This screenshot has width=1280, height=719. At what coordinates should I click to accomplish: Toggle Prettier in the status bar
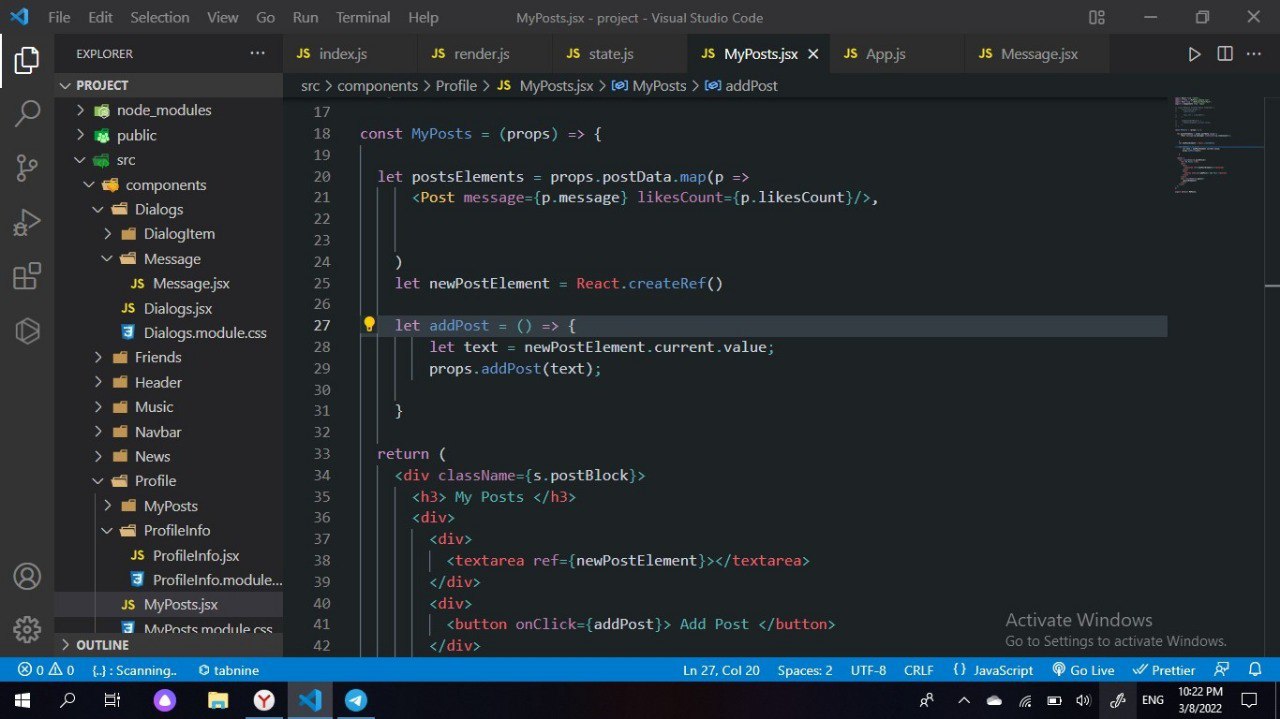[x=1164, y=670]
